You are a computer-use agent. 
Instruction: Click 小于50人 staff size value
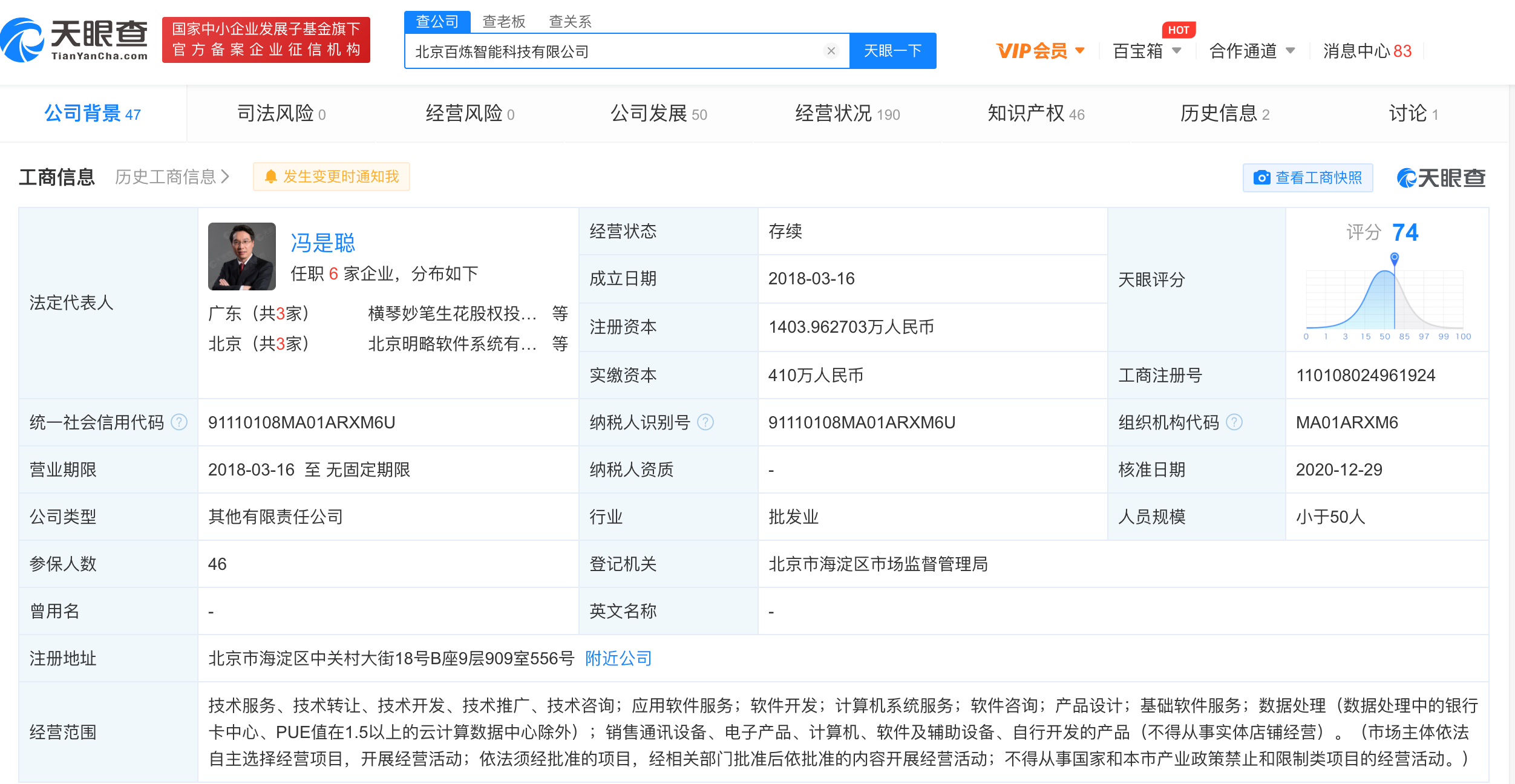1330,517
